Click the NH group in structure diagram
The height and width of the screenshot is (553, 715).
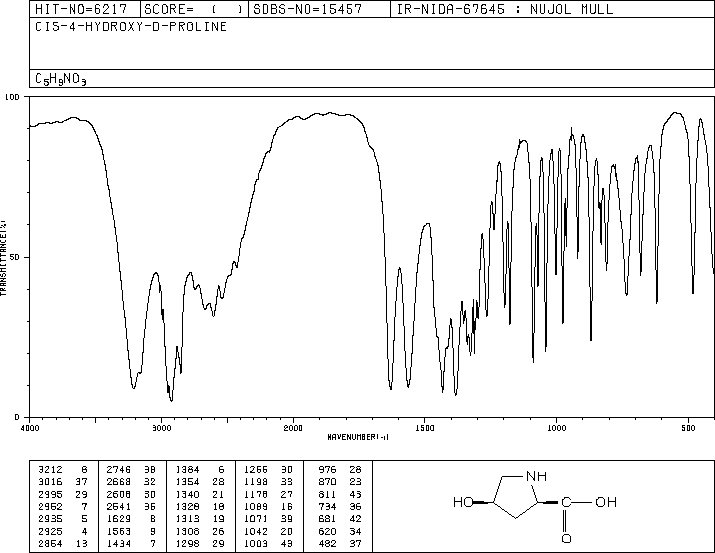pos(536,476)
